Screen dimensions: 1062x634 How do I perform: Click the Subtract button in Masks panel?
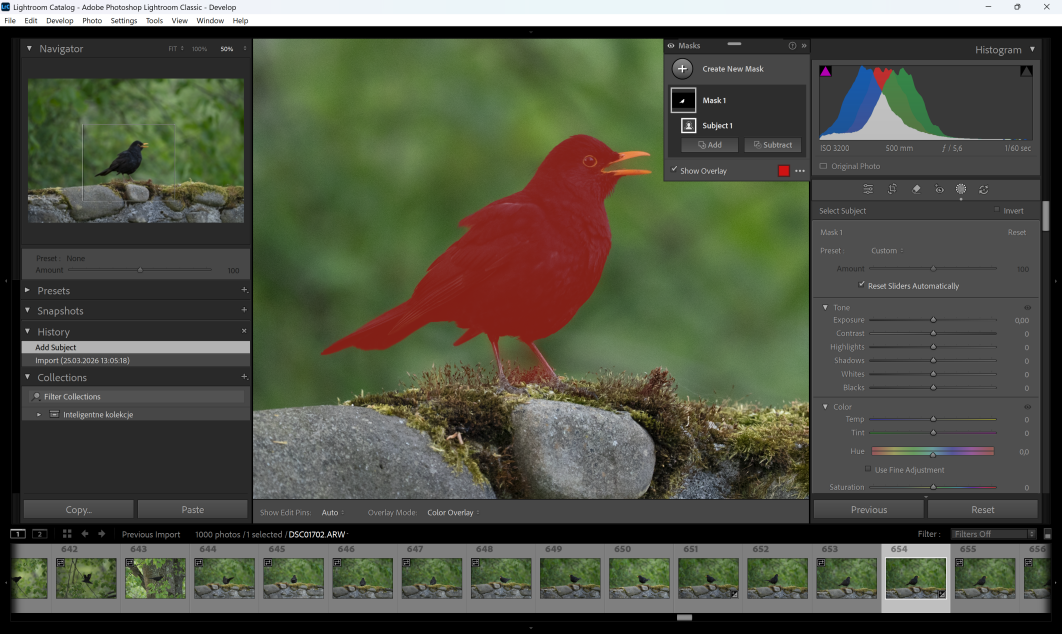click(x=773, y=145)
